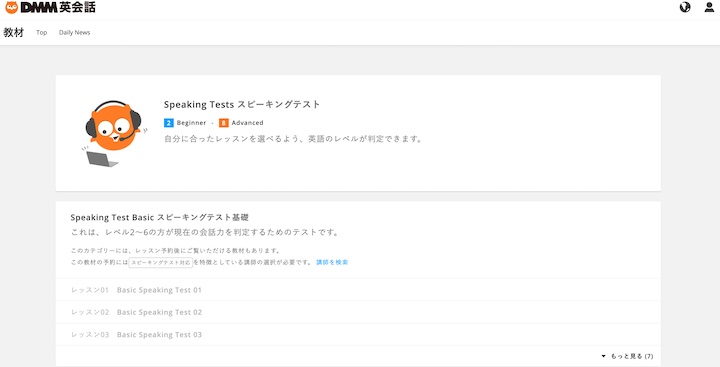The height and width of the screenshot is (367, 720).
Task: Open the user account profile icon
Action: click(x=709, y=7)
